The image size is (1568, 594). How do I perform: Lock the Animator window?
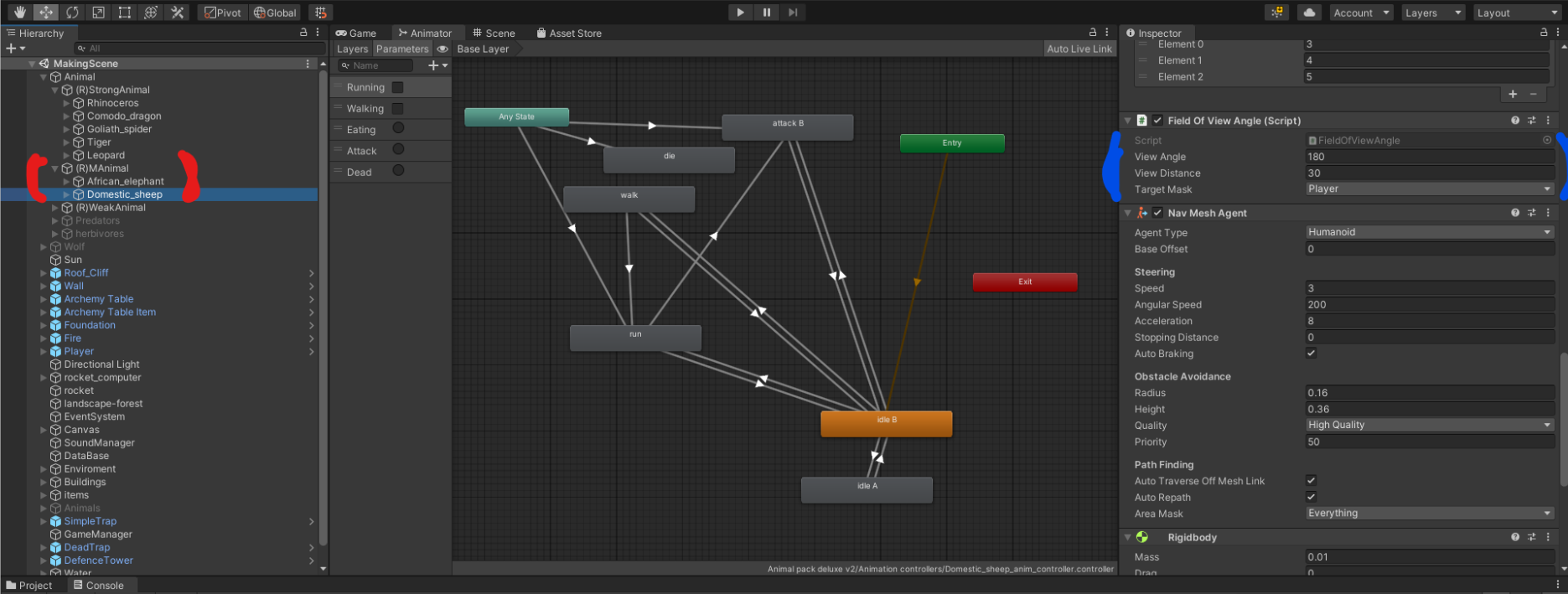pyautogui.click(x=1093, y=33)
